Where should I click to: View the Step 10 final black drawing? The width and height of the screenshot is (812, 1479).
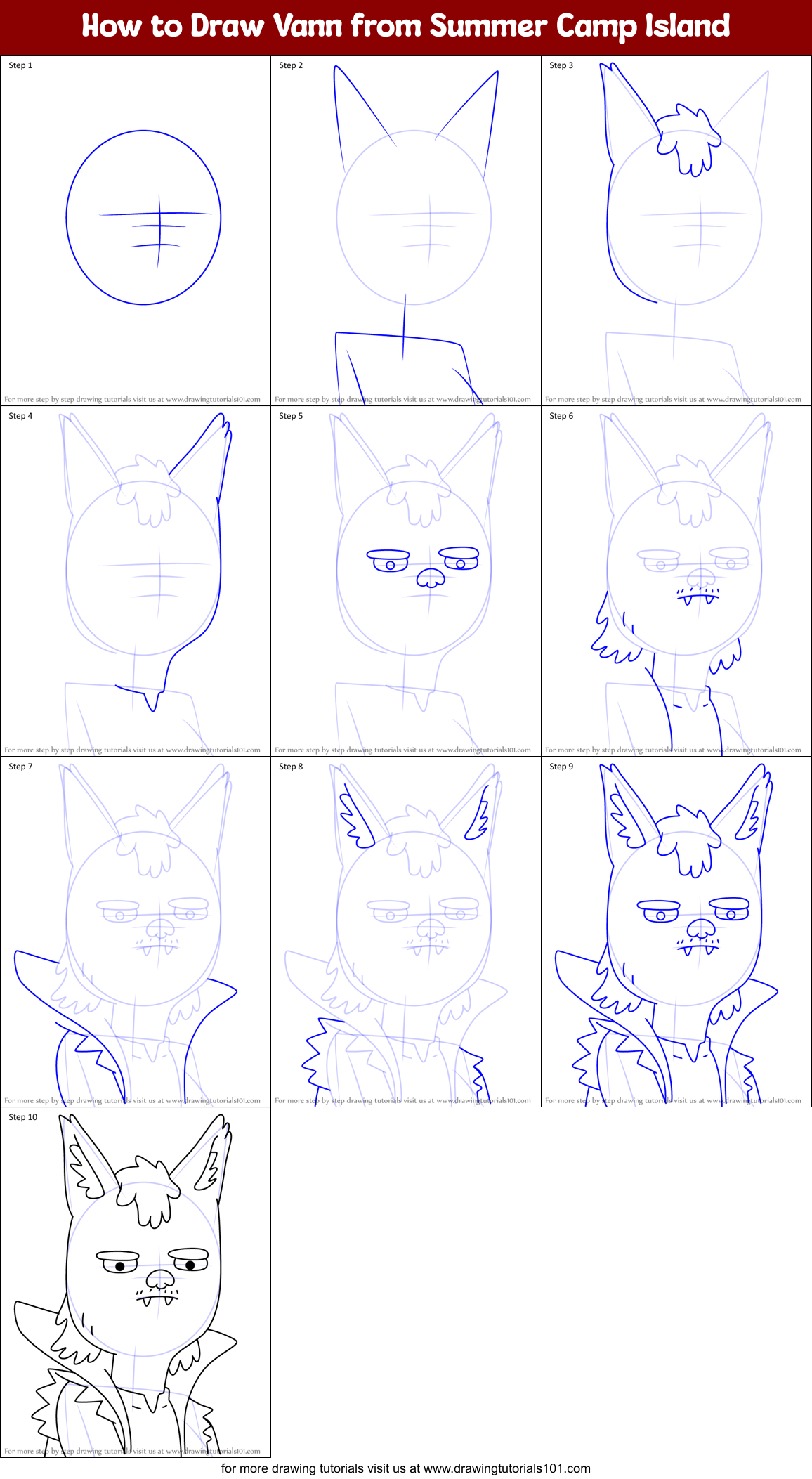point(136,1282)
